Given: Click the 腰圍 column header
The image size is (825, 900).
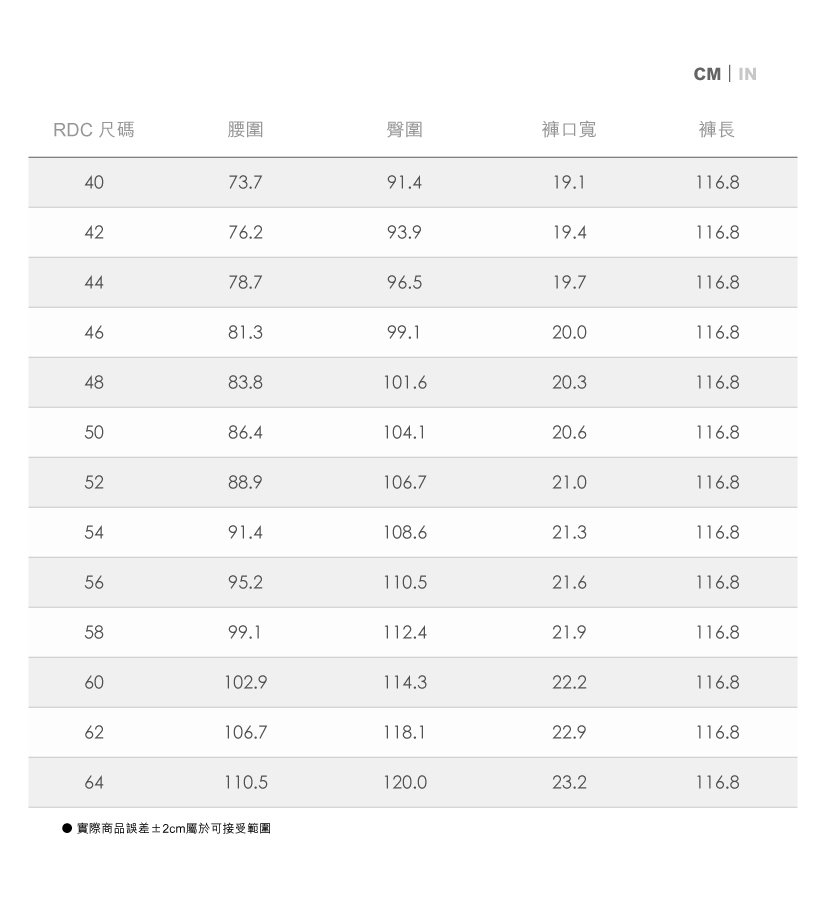Looking at the screenshot, I should (x=245, y=130).
